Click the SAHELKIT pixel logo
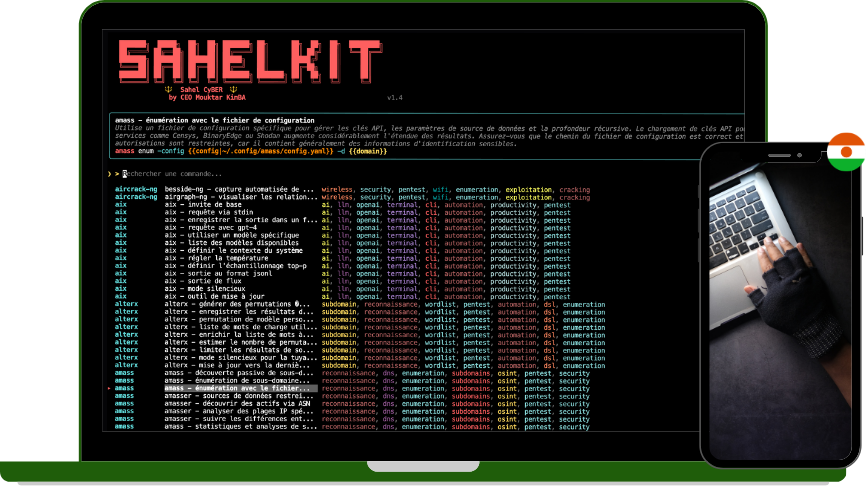The width and height of the screenshot is (867, 486). pyautogui.click(x=250, y=61)
